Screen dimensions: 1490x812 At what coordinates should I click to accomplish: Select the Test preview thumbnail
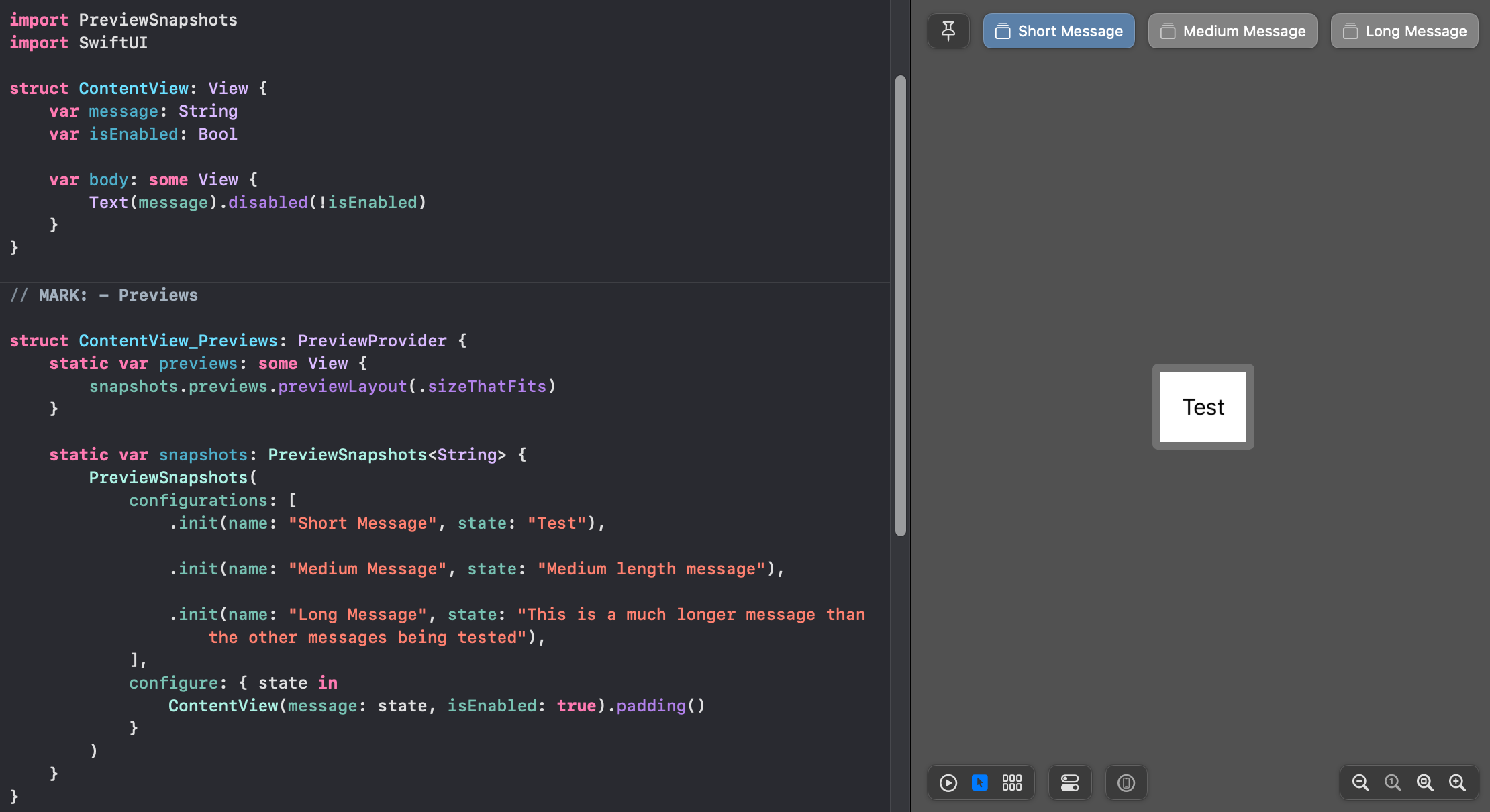[x=1203, y=407]
